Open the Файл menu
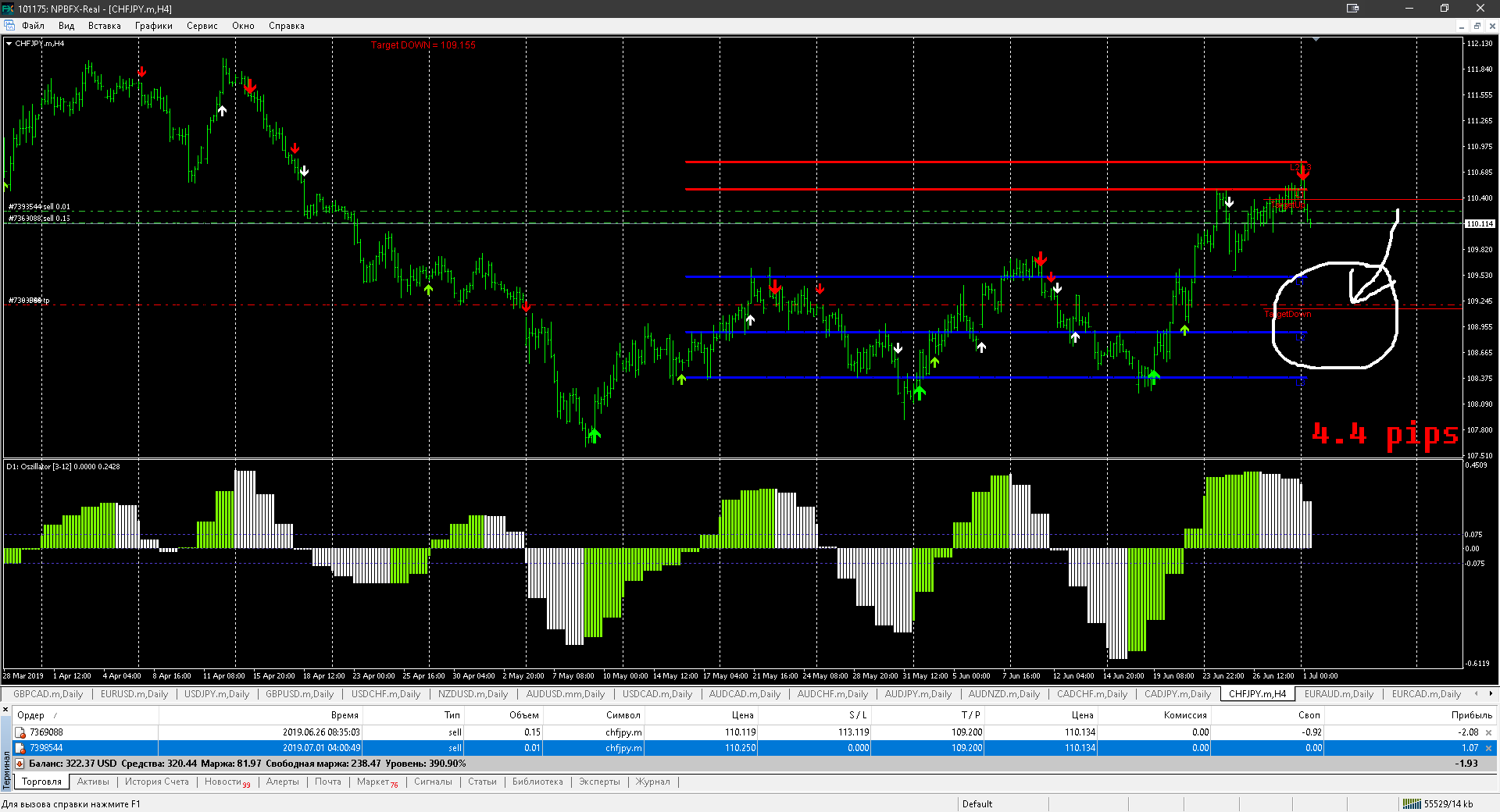Viewport: 1500px width, 812px height. click(33, 26)
